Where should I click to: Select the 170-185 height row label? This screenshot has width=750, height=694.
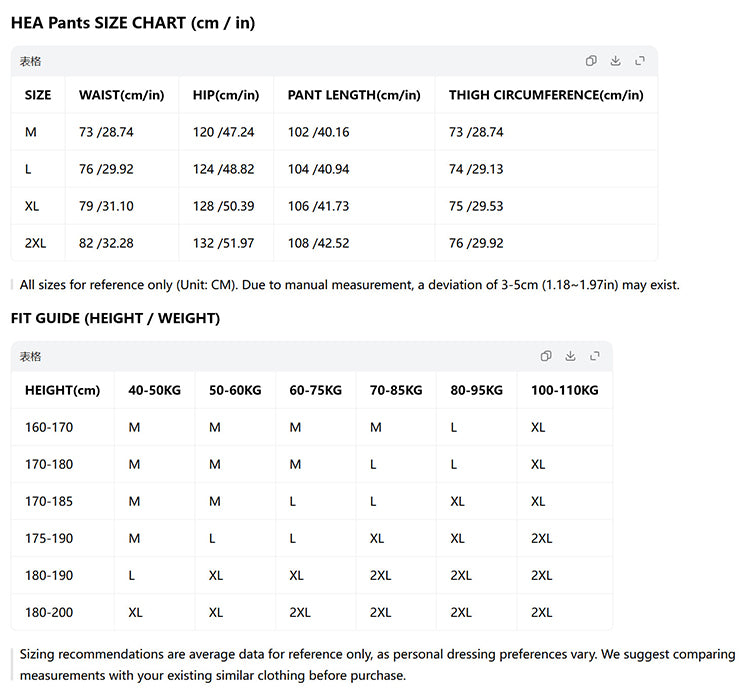pyautogui.click(x=49, y=501)
